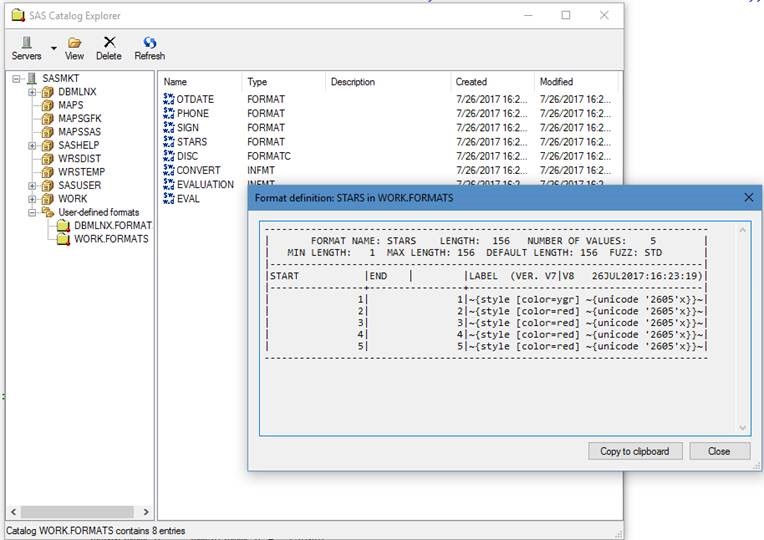
Task: Select the DISC format icon
Action: (x=169, y=156)
